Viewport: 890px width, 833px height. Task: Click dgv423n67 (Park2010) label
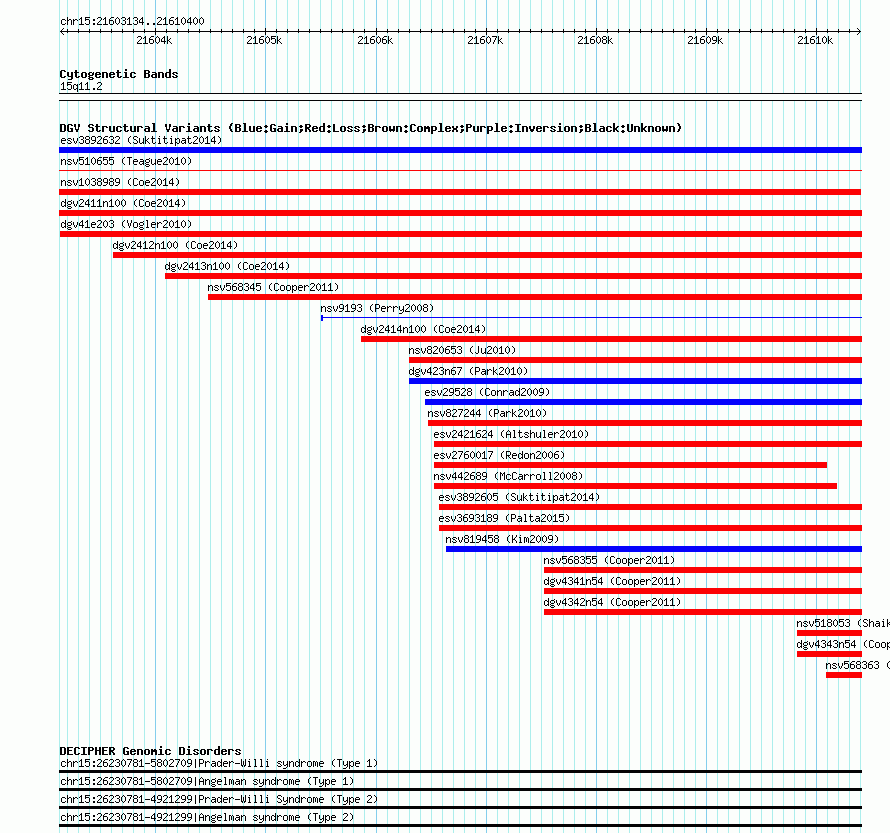point(468,371)
